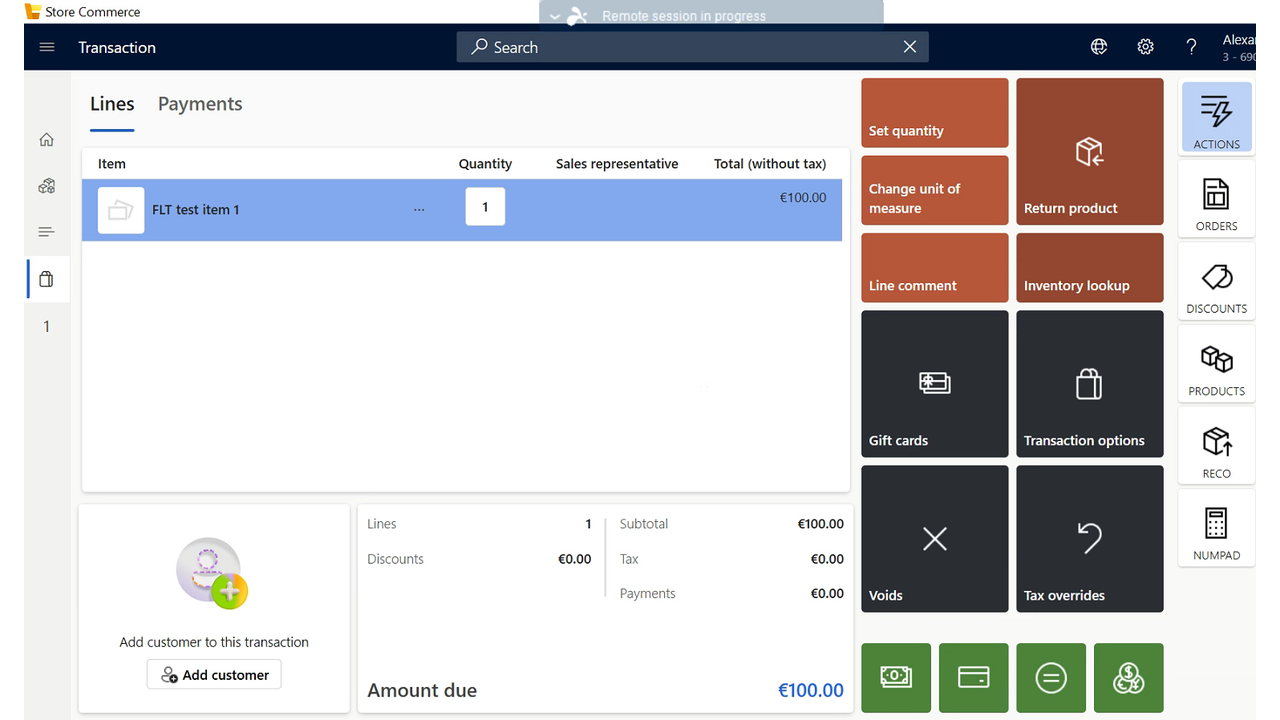Click the Quantity column header
The width and height of the screenshot is (1280, 720).
[x=485, y=164]
